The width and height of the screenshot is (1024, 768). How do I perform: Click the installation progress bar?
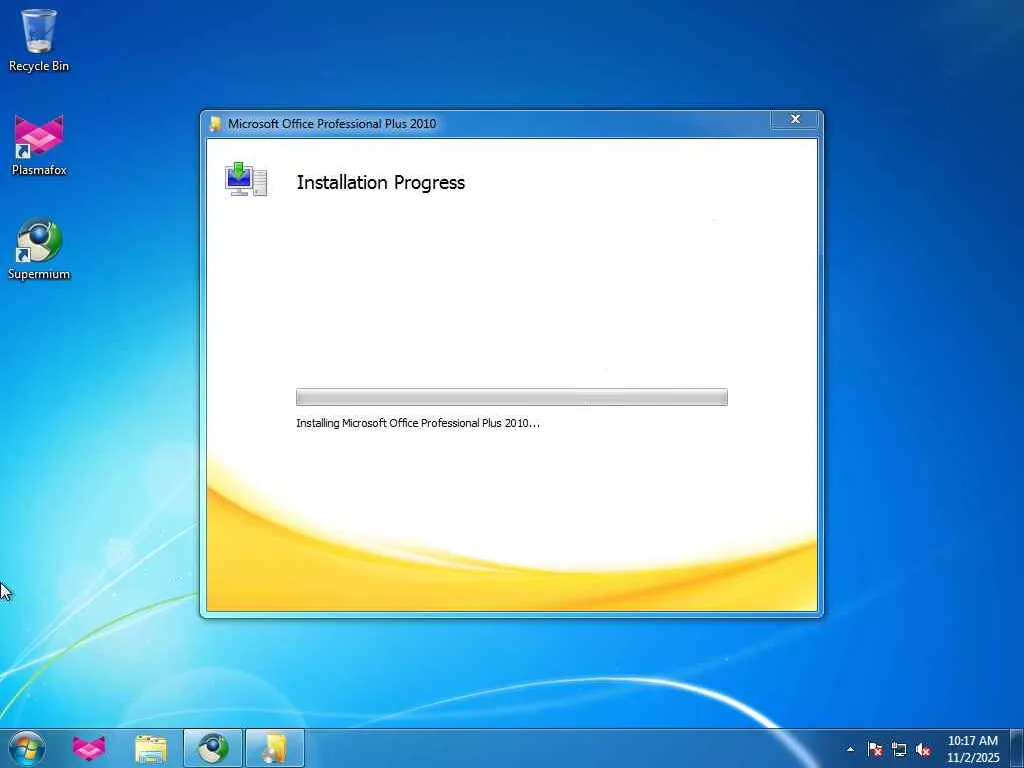click(511, 397)
